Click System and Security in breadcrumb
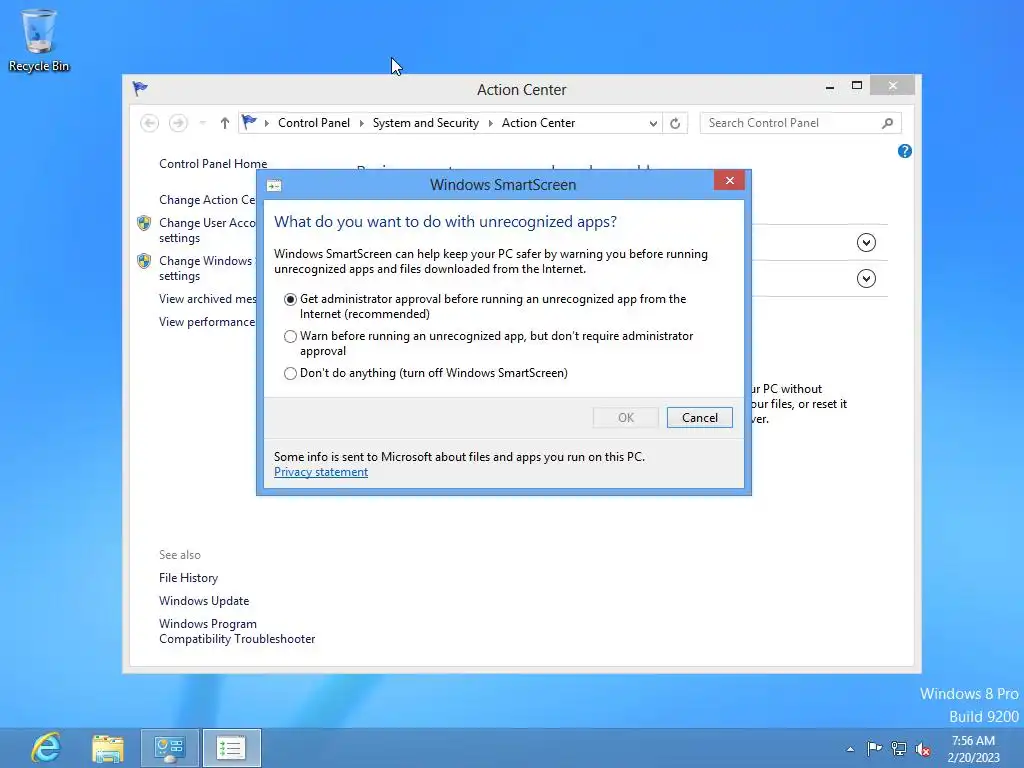Viewport: 1024px width, 768px height. coord(425,123)
